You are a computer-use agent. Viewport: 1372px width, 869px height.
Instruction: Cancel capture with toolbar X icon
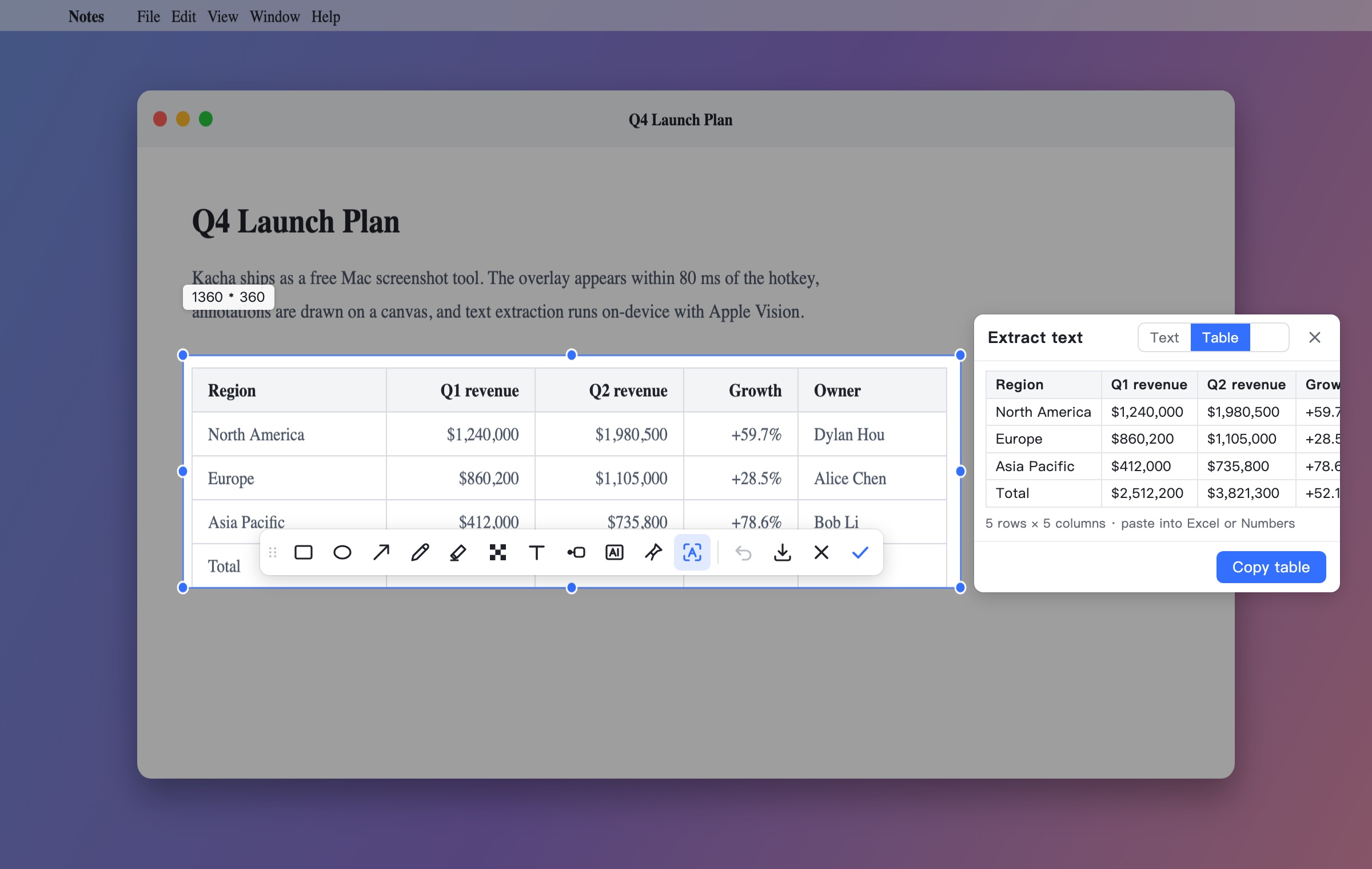click(821, 552)
